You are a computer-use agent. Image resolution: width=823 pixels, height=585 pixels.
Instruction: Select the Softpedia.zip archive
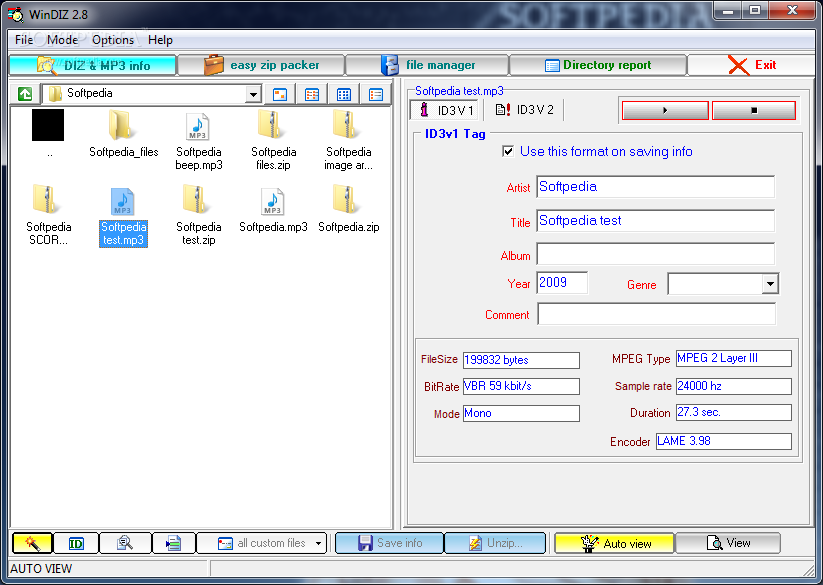tap(349, 208)
